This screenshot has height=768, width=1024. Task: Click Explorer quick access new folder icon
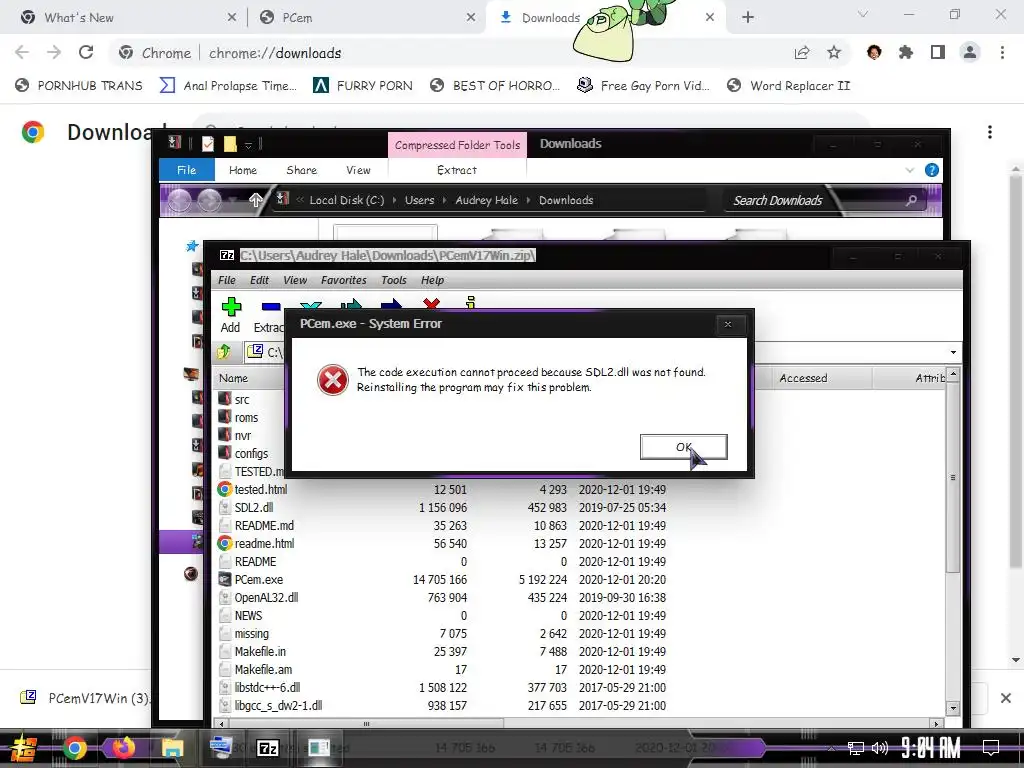pyautogui.click(x=230, y=144)
